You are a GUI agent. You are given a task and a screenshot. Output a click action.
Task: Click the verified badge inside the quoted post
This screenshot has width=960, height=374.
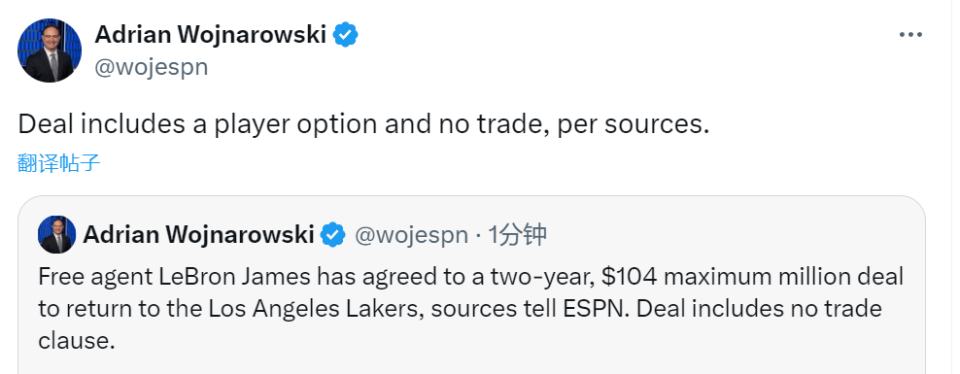[x=333, y=234]
